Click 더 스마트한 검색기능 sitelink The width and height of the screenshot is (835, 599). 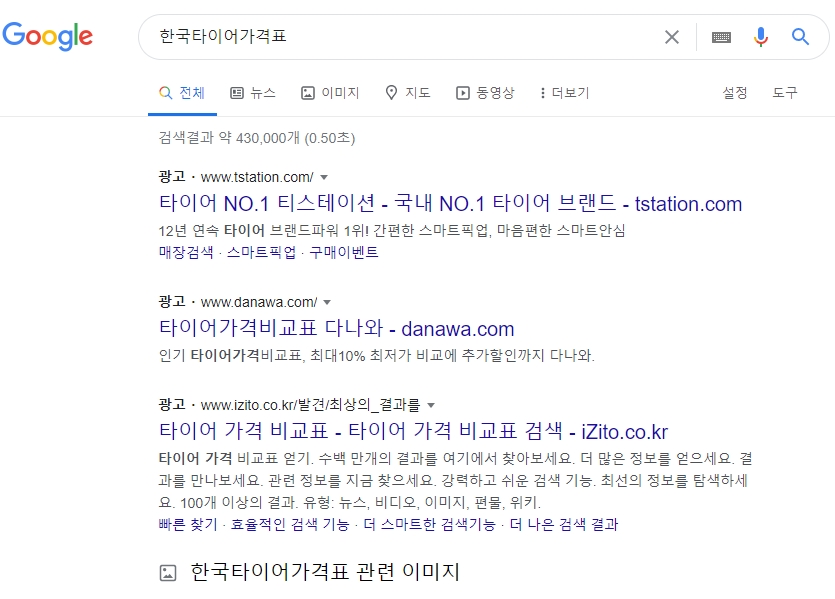430,525
